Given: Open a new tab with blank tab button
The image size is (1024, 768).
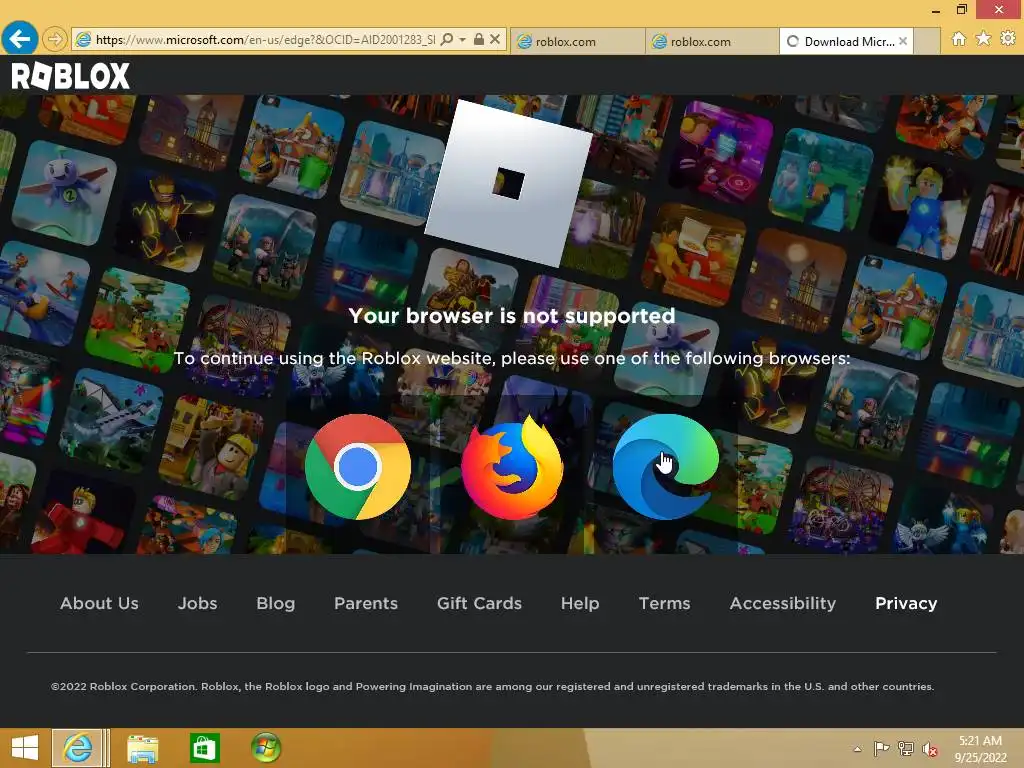Looking at the screenshot, I should click(x=927, y=42).
